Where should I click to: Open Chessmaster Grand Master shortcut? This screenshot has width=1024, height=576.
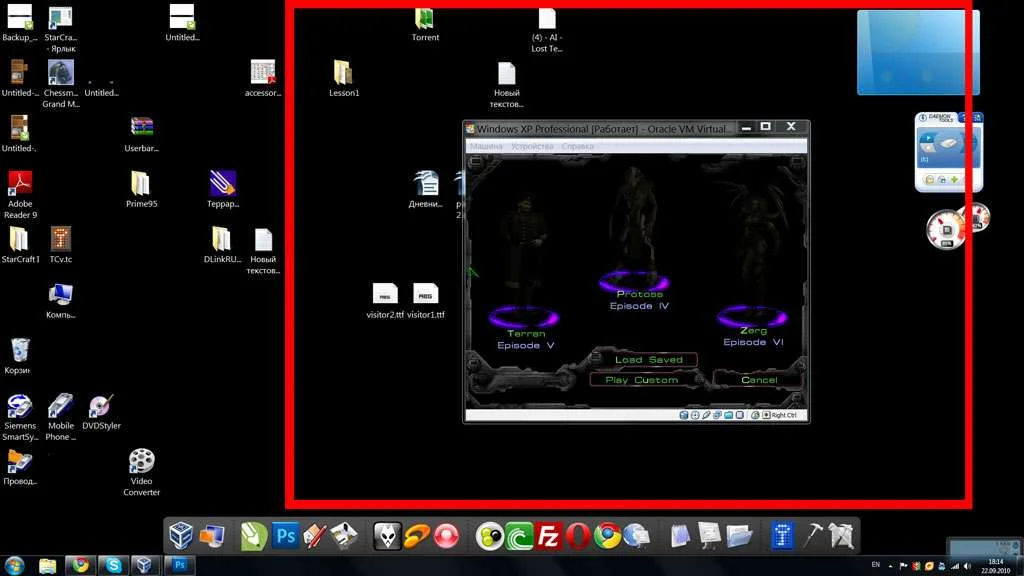point(60,84)
